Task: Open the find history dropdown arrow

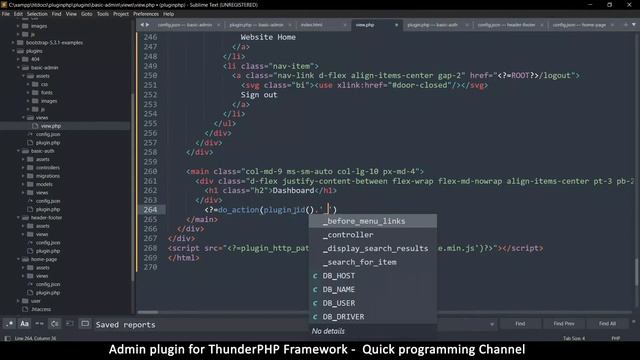Action: 492,324
